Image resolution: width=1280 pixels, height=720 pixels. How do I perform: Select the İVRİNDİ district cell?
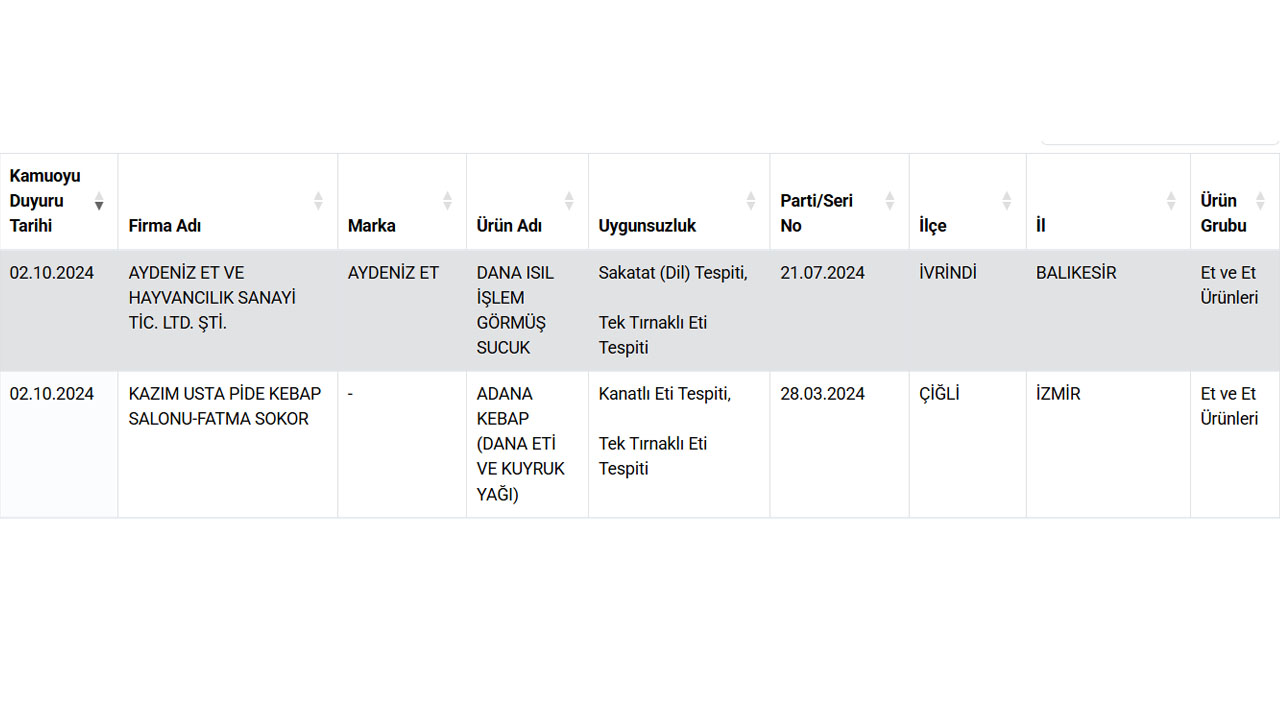click(x=968, y=310)
